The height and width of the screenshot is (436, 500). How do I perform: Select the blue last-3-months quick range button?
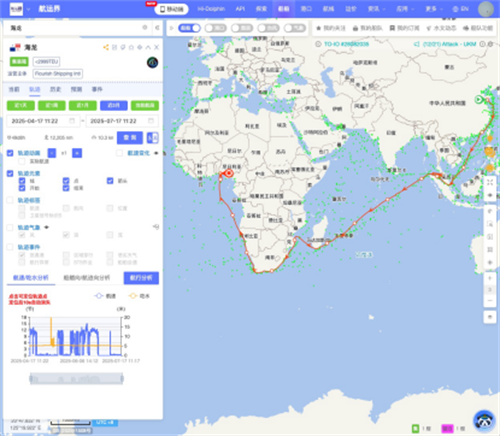click(x=114, y=105)
